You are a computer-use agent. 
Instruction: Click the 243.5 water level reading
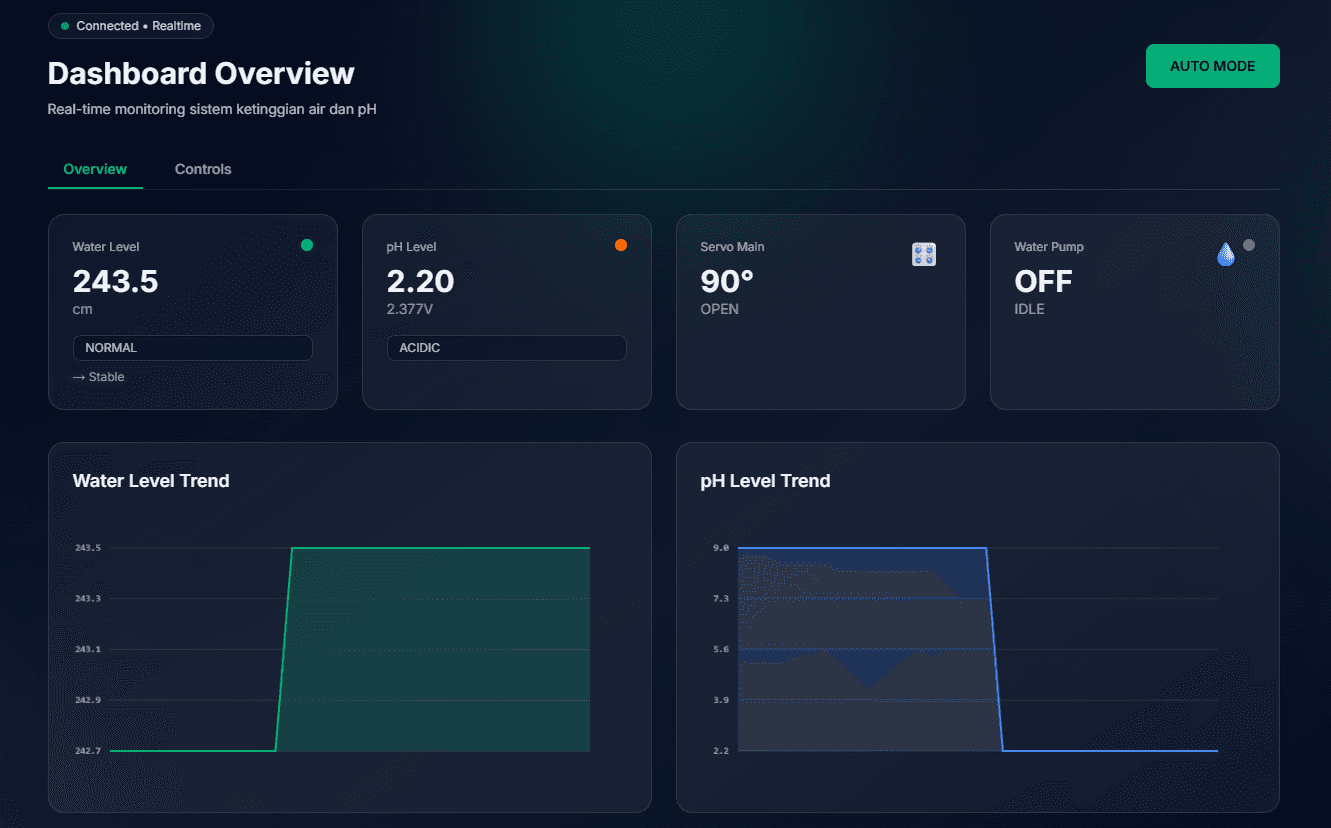click(x=115, y=281)
